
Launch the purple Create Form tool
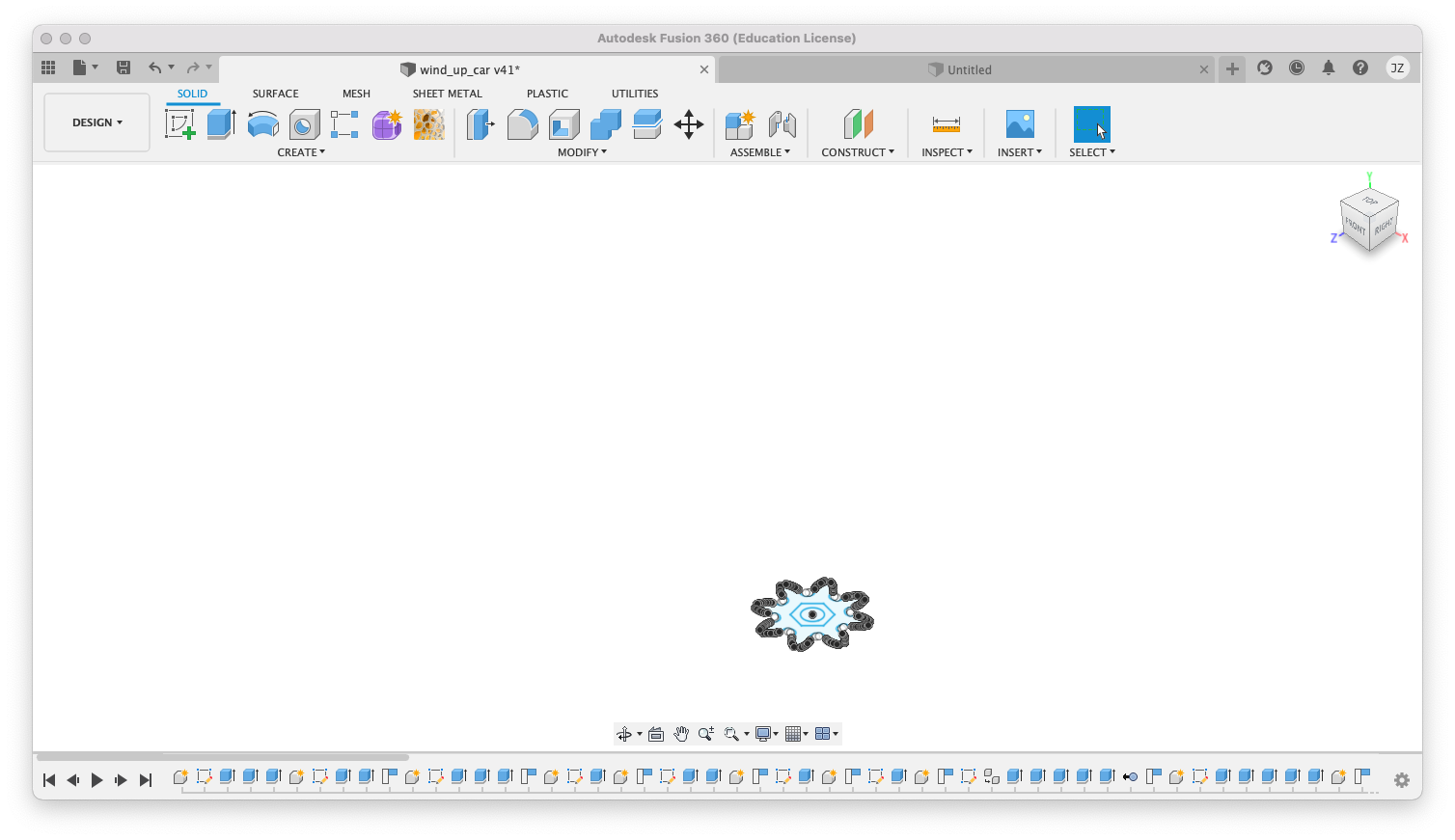(387, 124)
